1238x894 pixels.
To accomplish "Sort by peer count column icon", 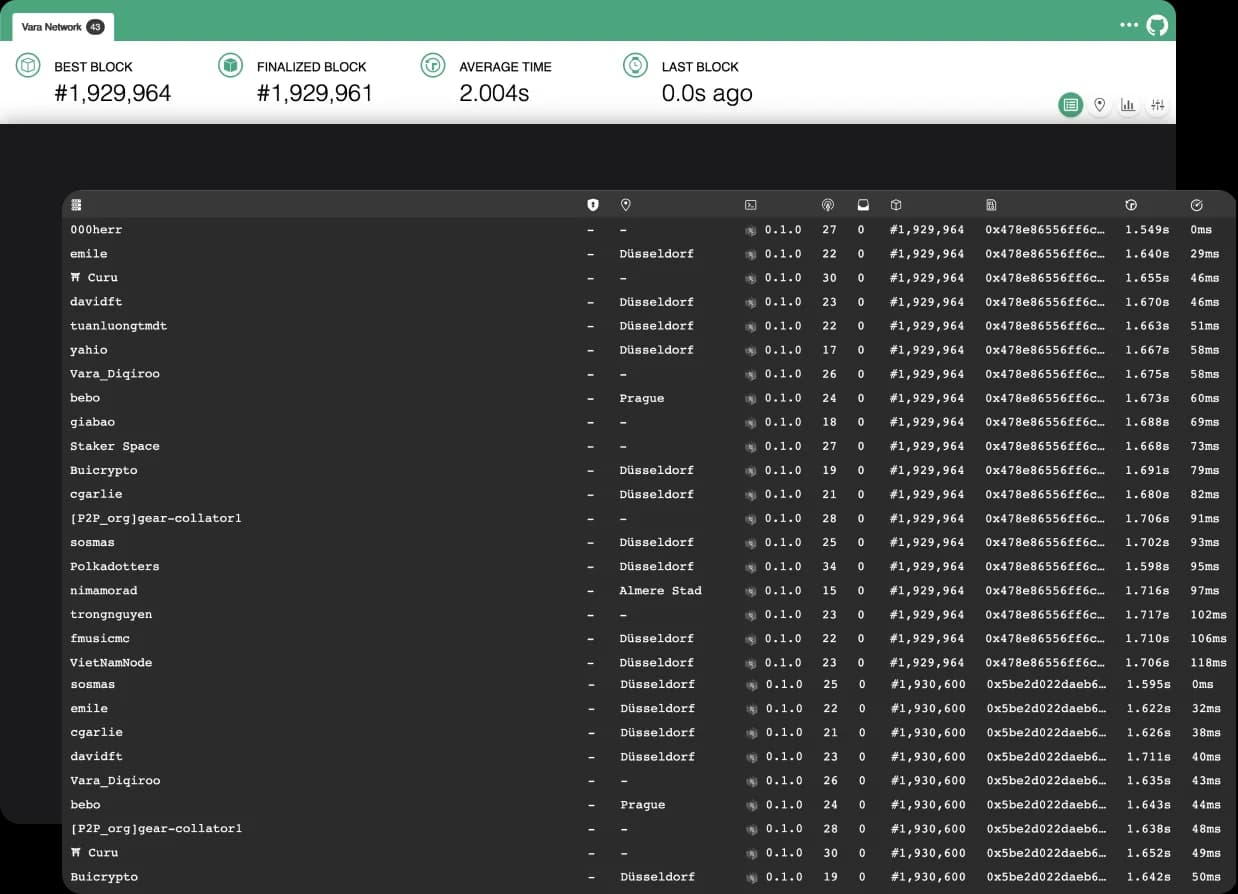I will 828,205.
